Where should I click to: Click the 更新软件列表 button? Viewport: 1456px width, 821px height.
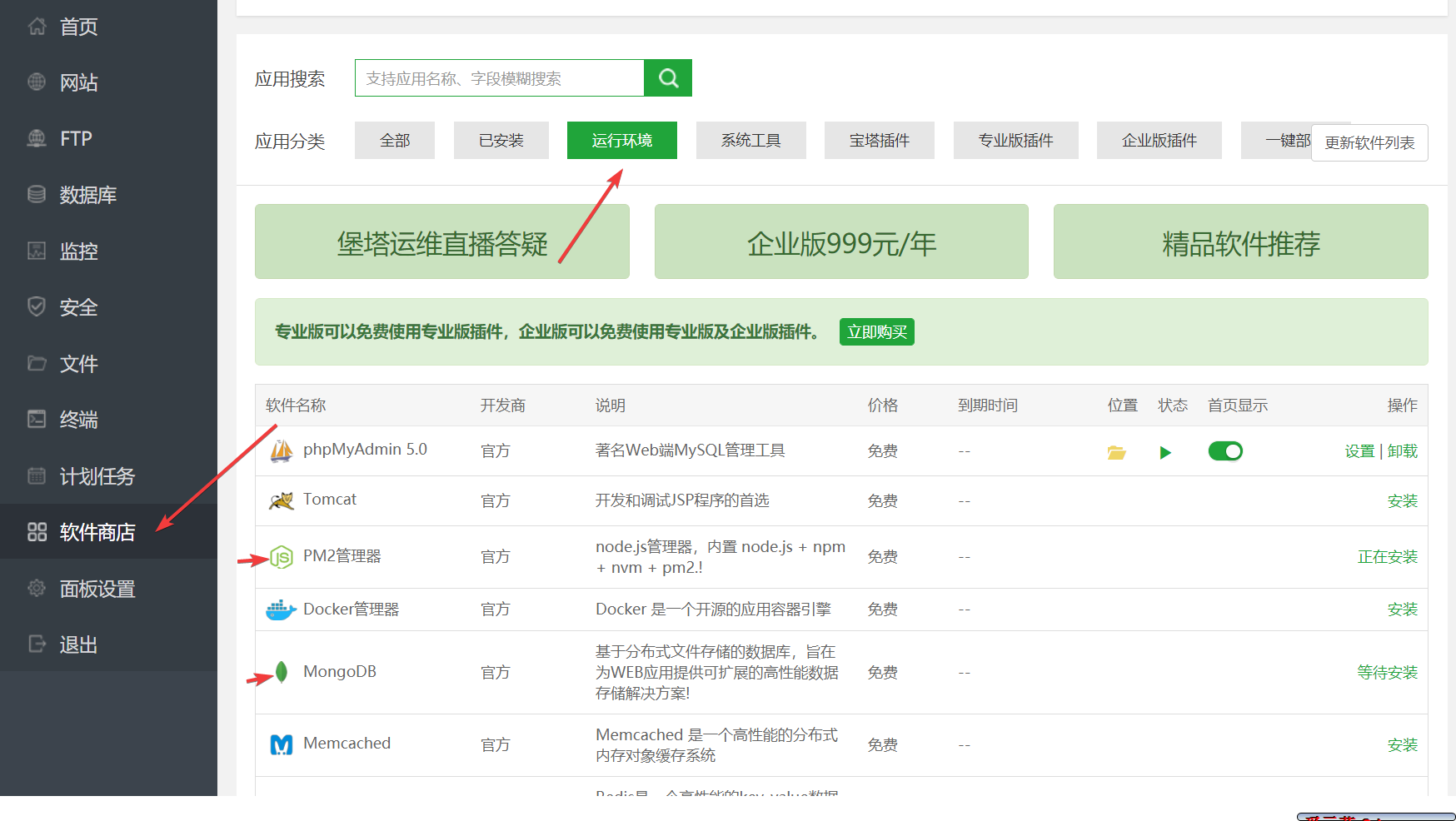click(x=1369, y=142)
